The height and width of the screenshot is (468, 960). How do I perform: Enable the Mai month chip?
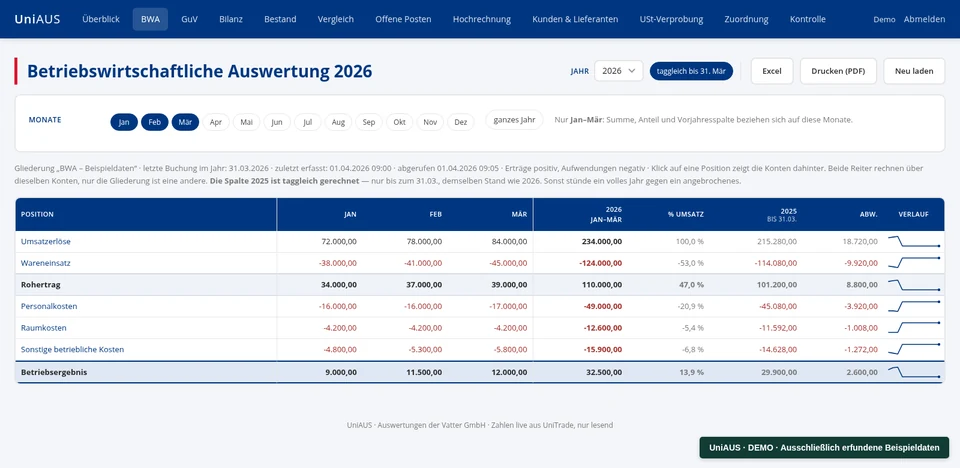click(246, 122)
